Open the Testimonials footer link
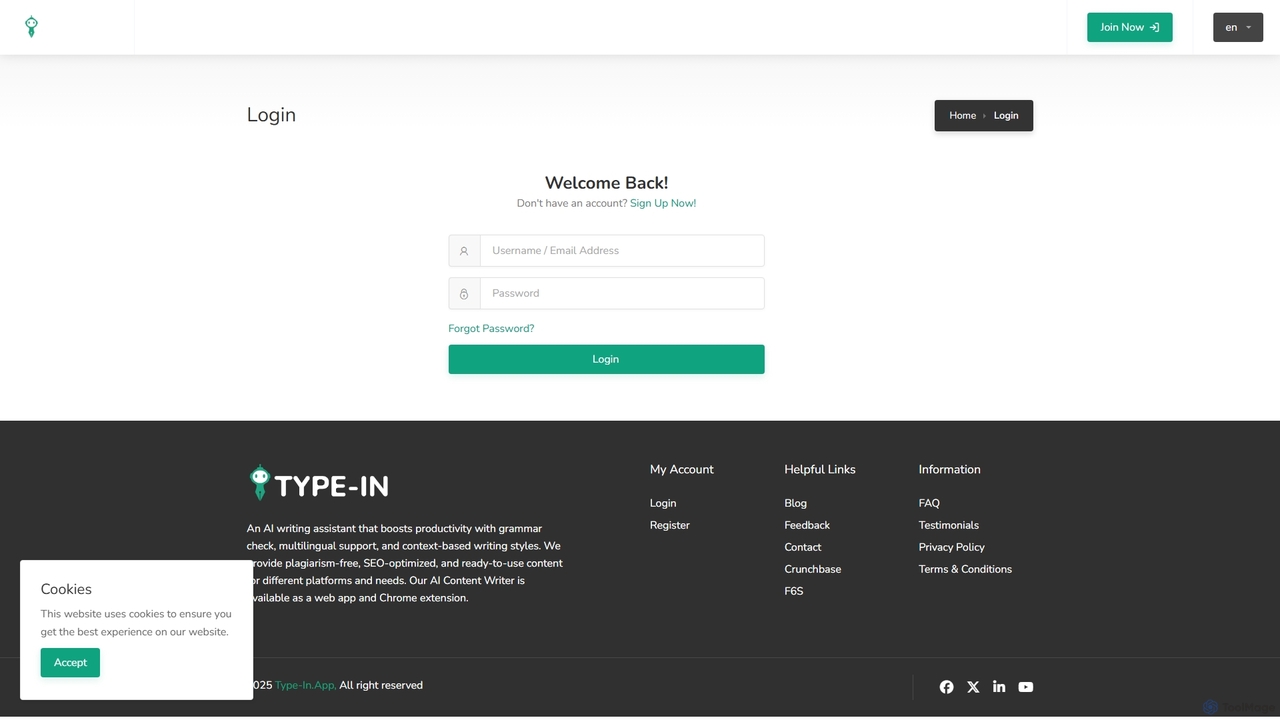1280x720 pixels. (x=949, y=525)
